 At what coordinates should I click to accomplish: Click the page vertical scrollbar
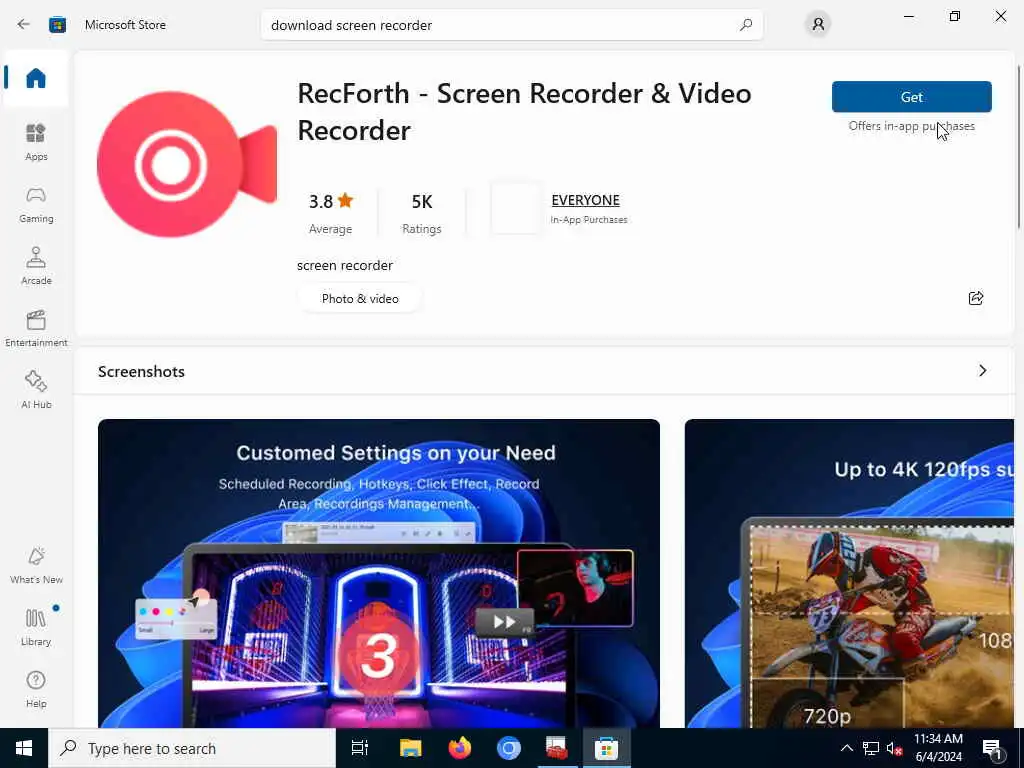(1019, 147)
